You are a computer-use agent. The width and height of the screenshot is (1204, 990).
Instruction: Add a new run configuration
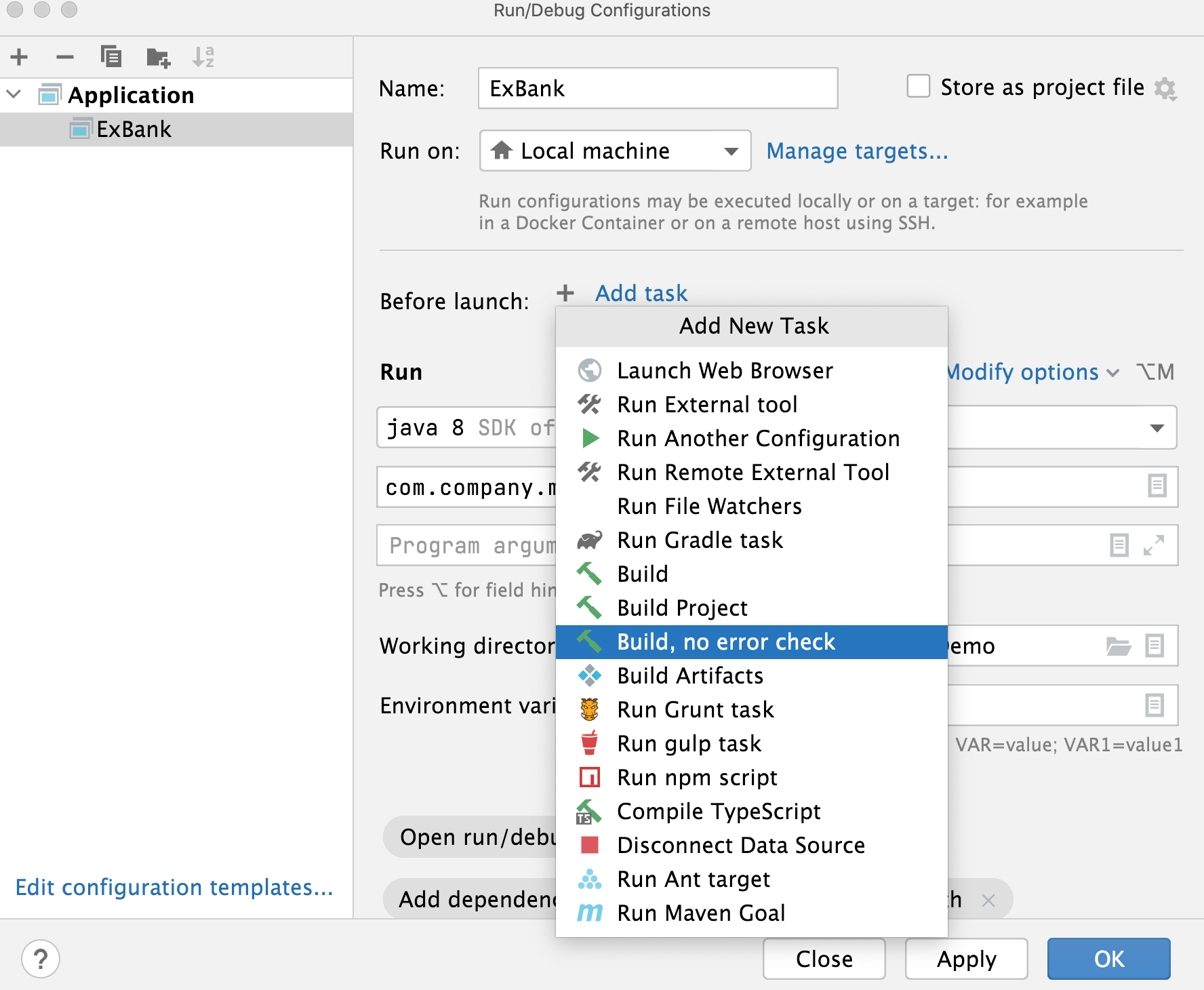click(20, 57)
